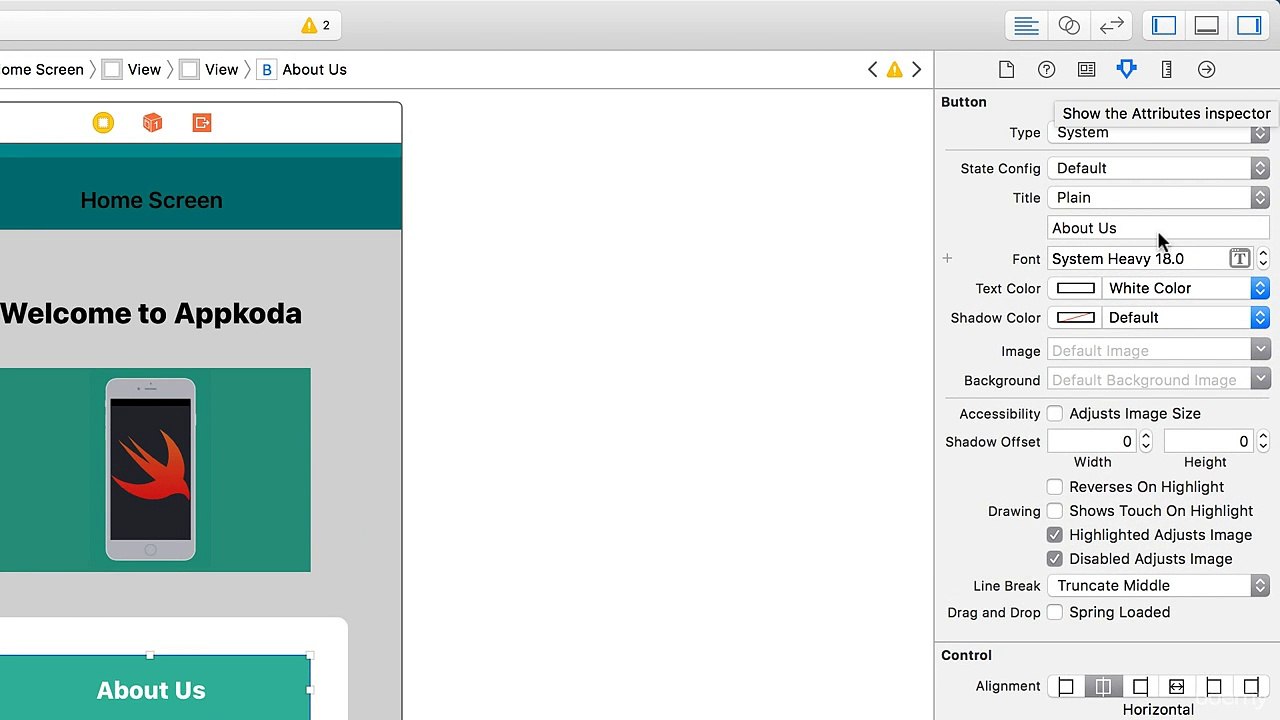Go to next issue in jump bar

(x=916, y=69)
